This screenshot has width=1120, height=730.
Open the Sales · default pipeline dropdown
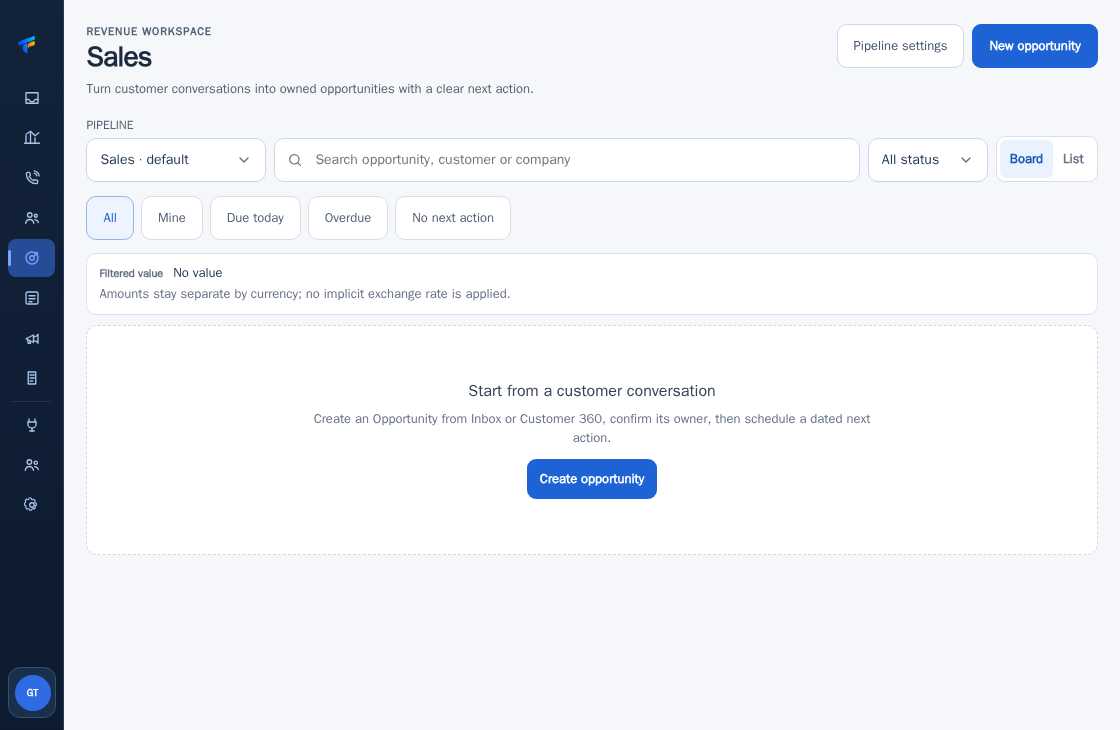click(x=176, y=160)
